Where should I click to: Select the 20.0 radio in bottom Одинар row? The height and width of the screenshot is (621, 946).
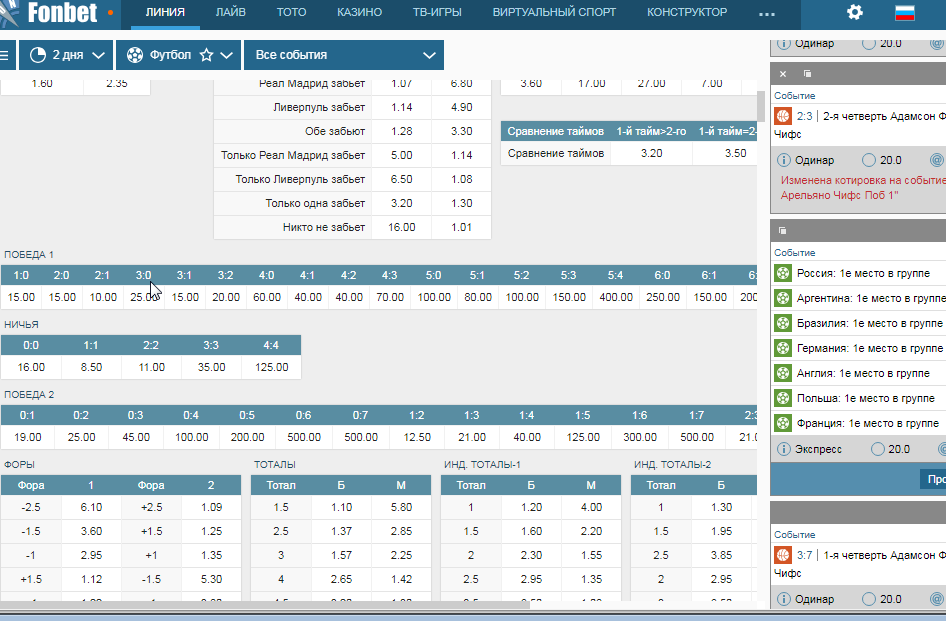tap(869, 599)
